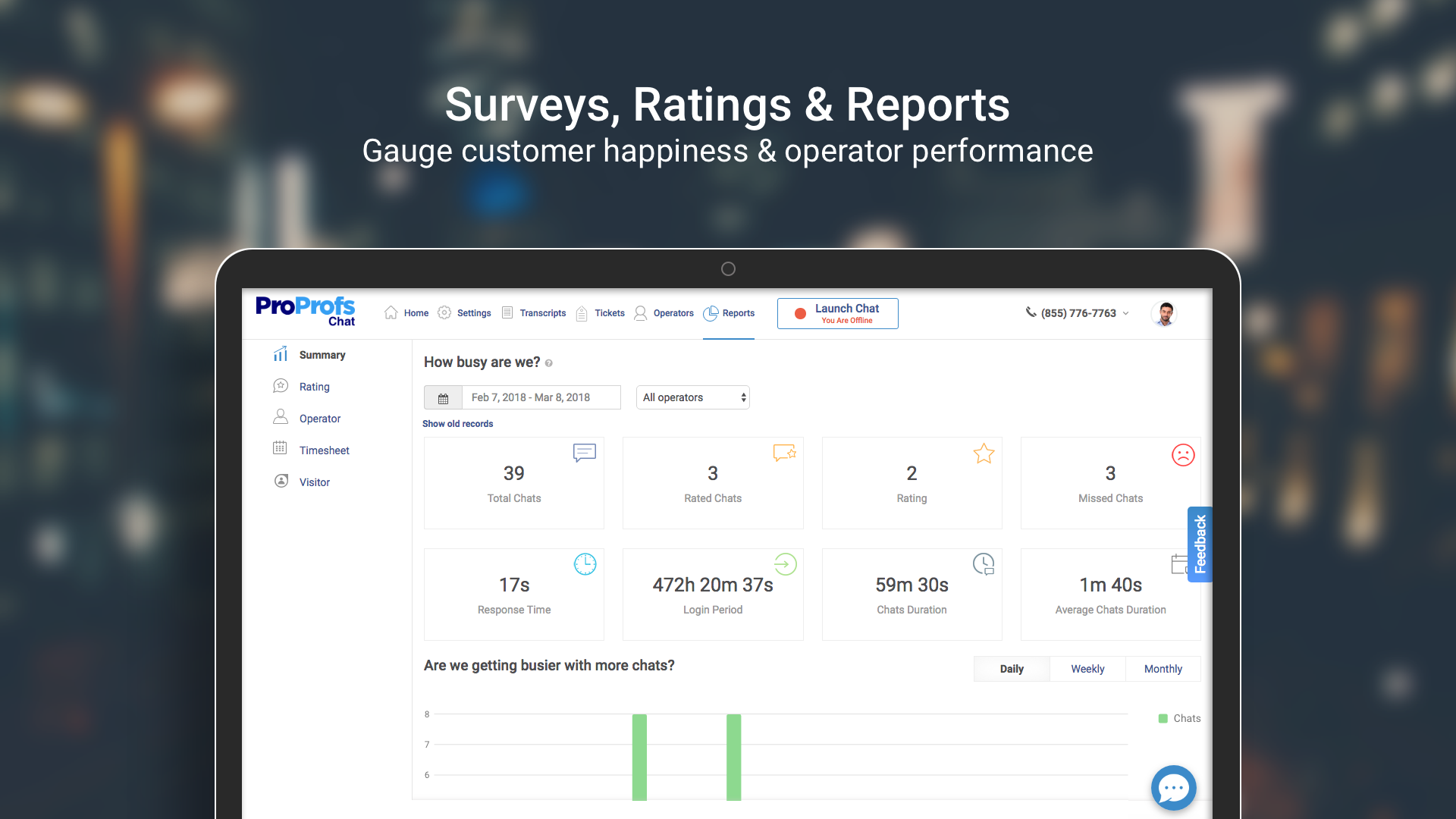Expand the chevron next to the phone number
1456x819 pixels.
[x=1126, y=312]
